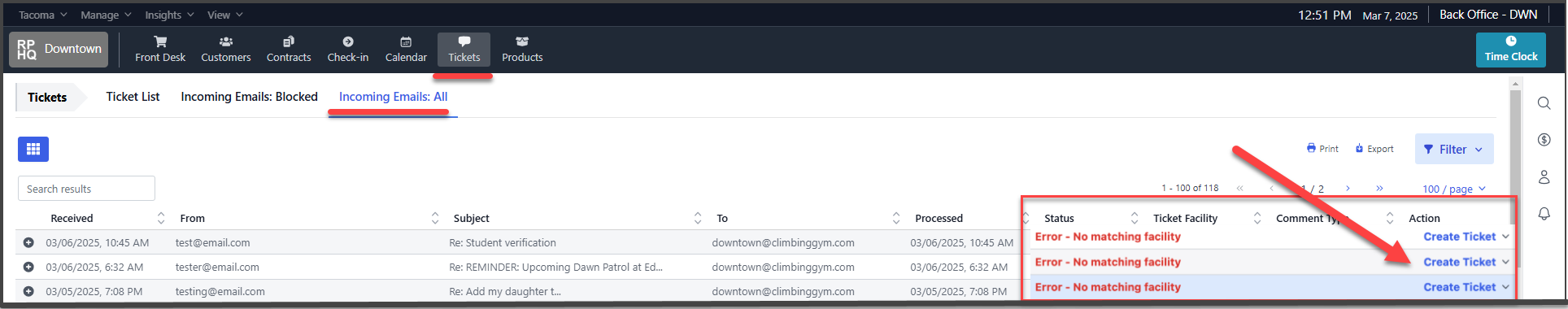Go to the Check-in page
This screenshot has width=1568, height=309.
point(348,49)
